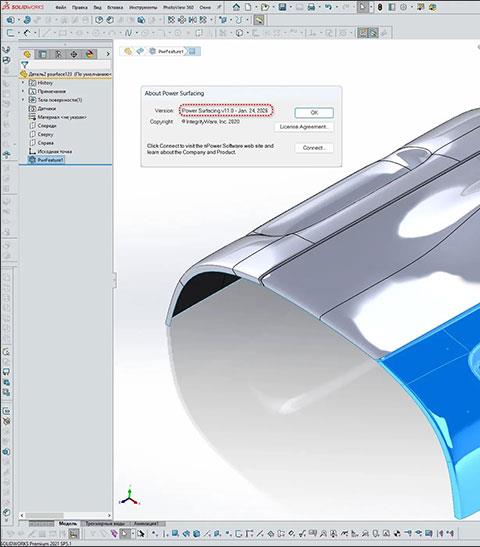This screenshot has height=547, width=480.
Task: Click the SOLIDWORKS logo in the top-left corner
Action: pos(23,7)
